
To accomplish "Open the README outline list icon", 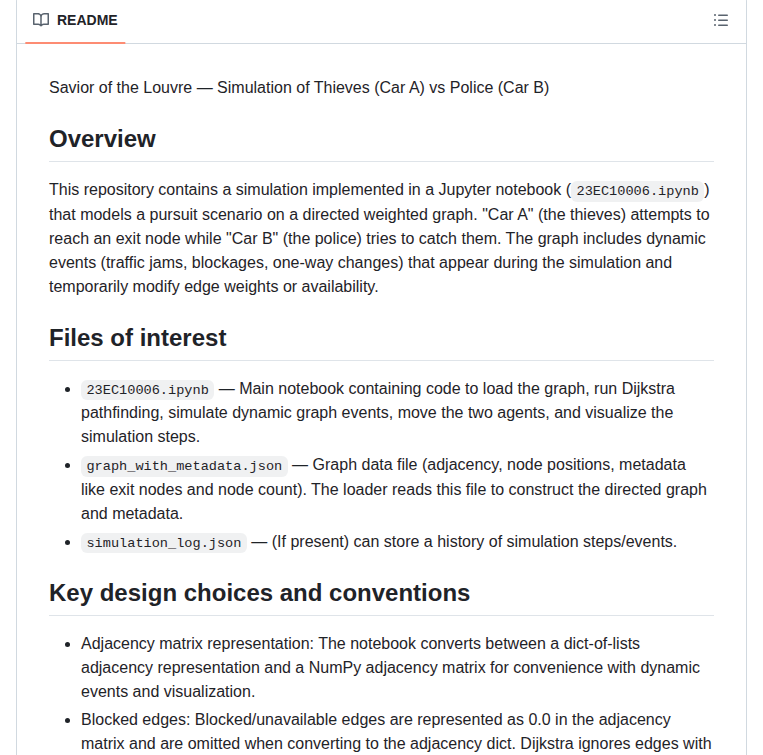I will (720, 20).
